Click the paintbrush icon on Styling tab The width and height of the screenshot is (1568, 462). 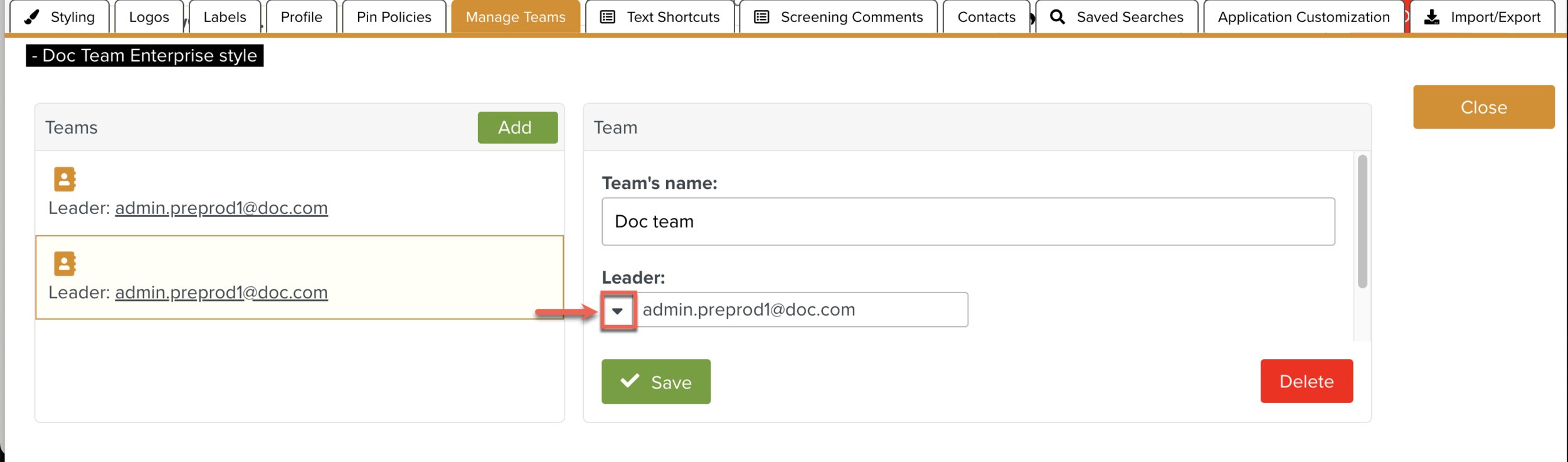tap(31, 17)
